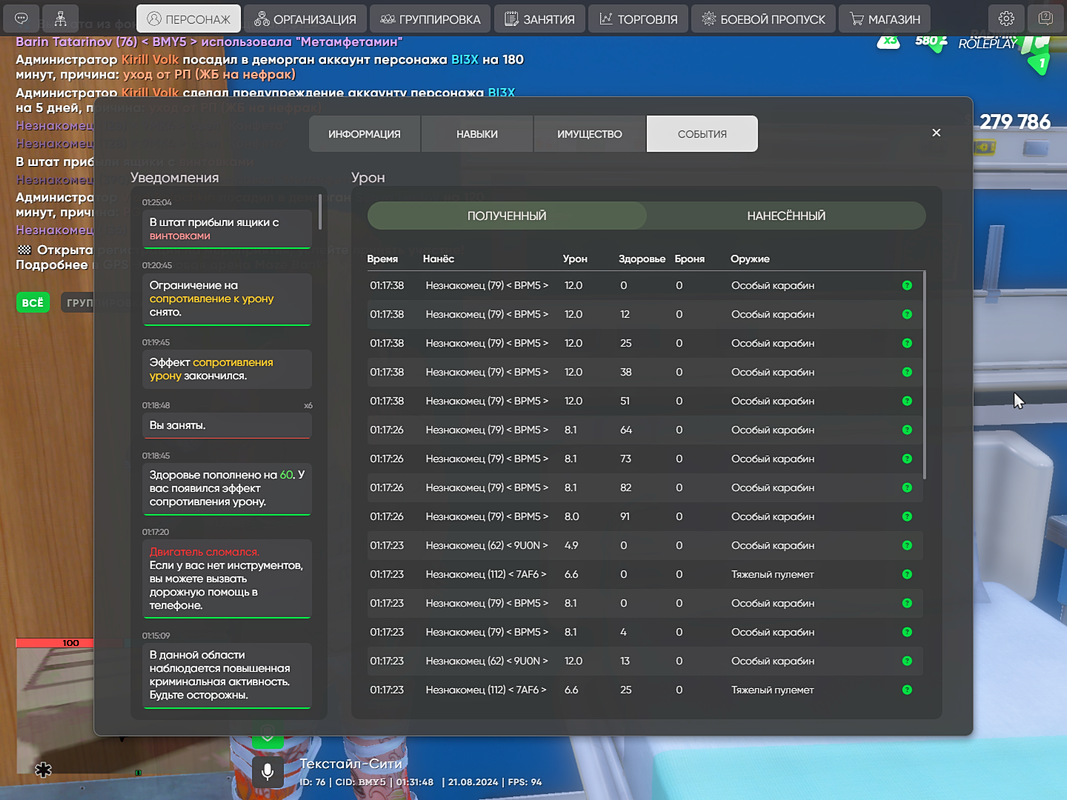Screen dimensions: 1067x800
Task: Open the МАГАЗИН menu tab
Action: [885, 19]
